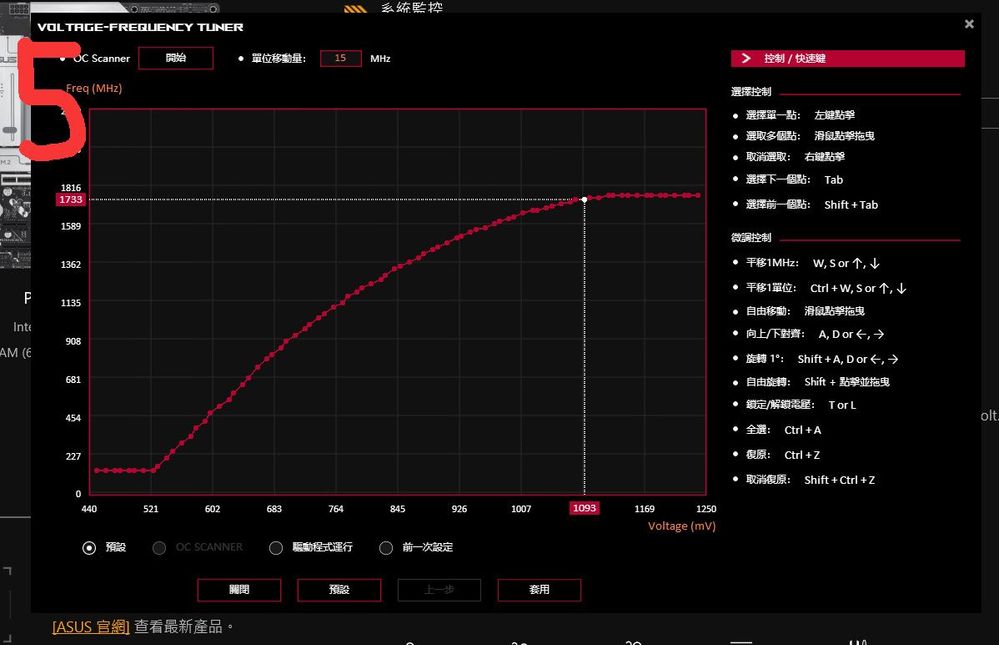Close the Voltage-Frequency Tuner window
This screenshot has height=645, width=999.
(968, 24)
